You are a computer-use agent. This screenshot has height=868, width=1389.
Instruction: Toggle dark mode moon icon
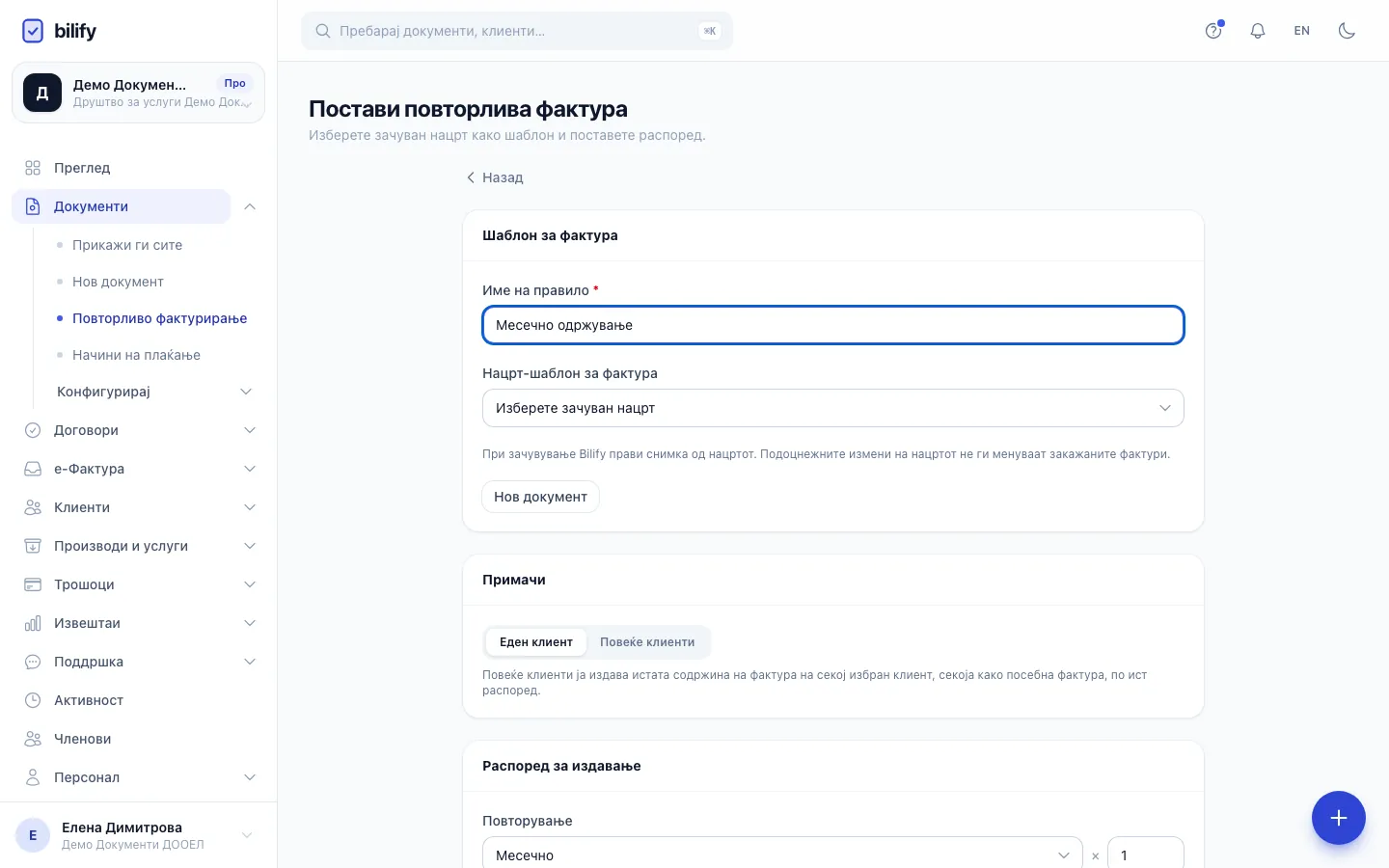pyautogui.click(x=1347, y=31)
